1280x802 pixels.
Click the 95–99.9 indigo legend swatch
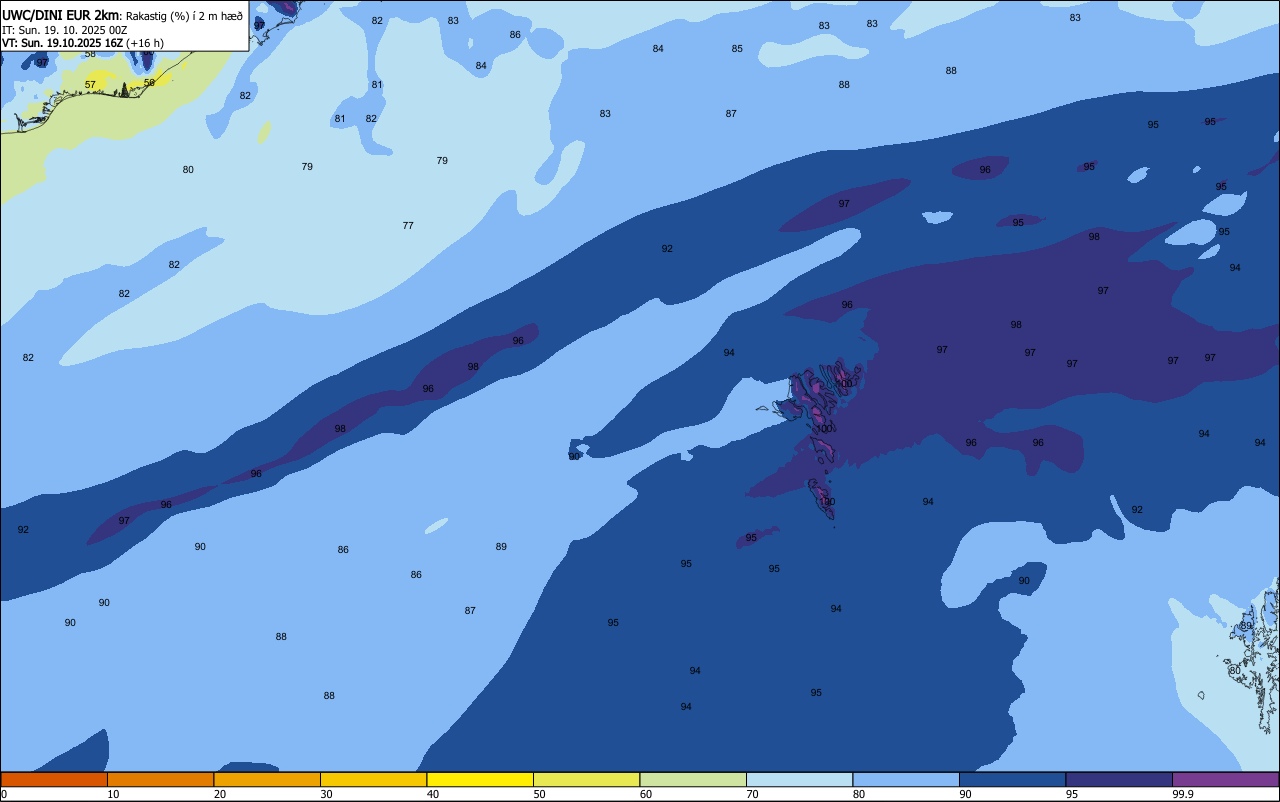pyautogui.click(x=1119, y=779)
